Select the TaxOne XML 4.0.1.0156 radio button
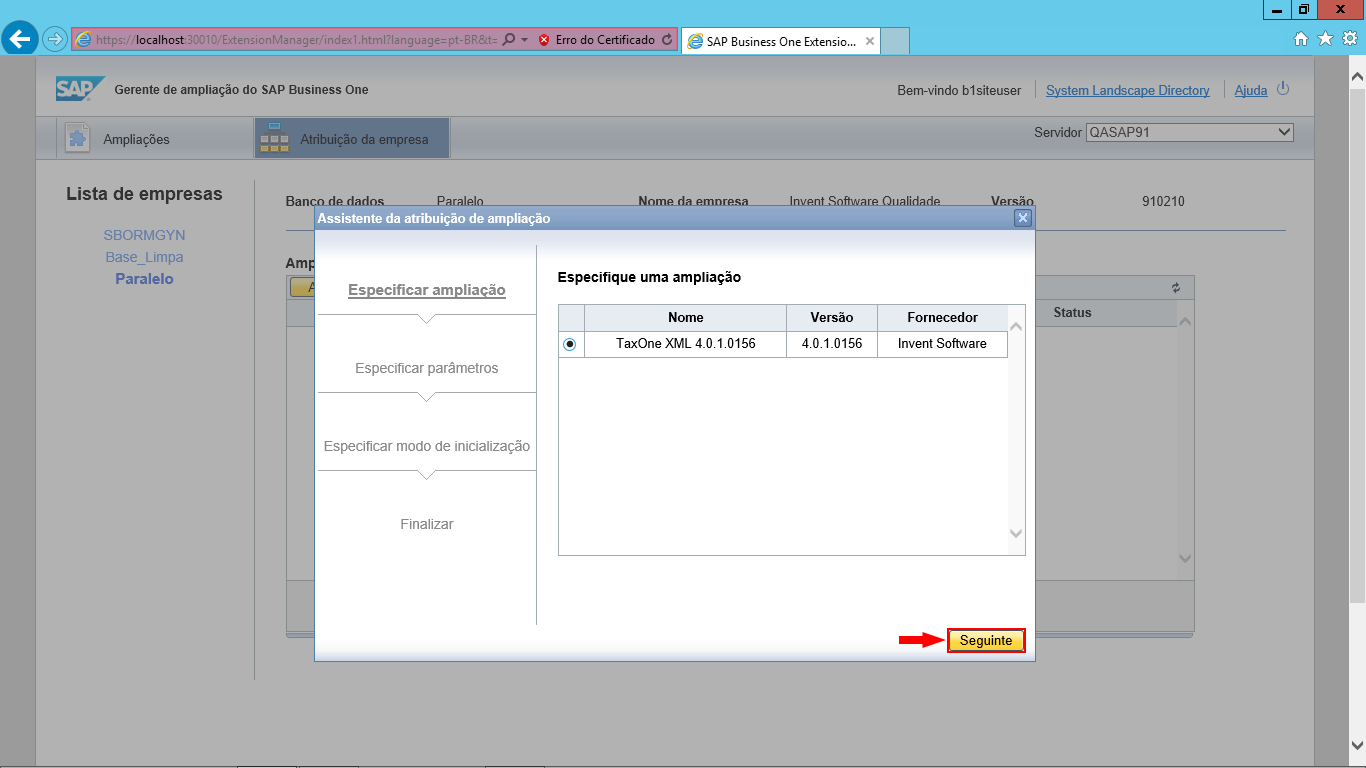 pos(570,344)
